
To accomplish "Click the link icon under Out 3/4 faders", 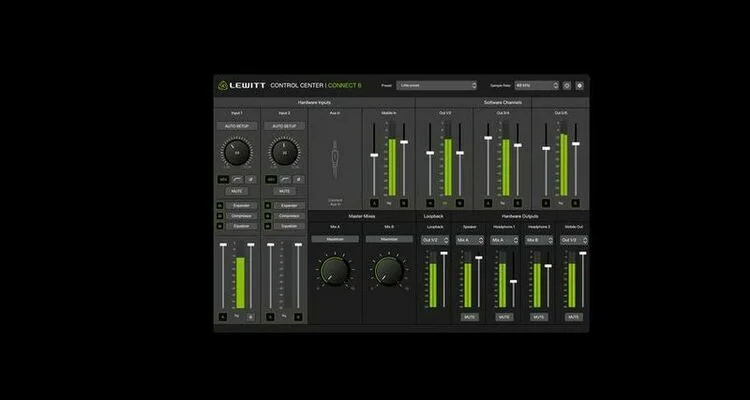I will [x=503, y=203].
